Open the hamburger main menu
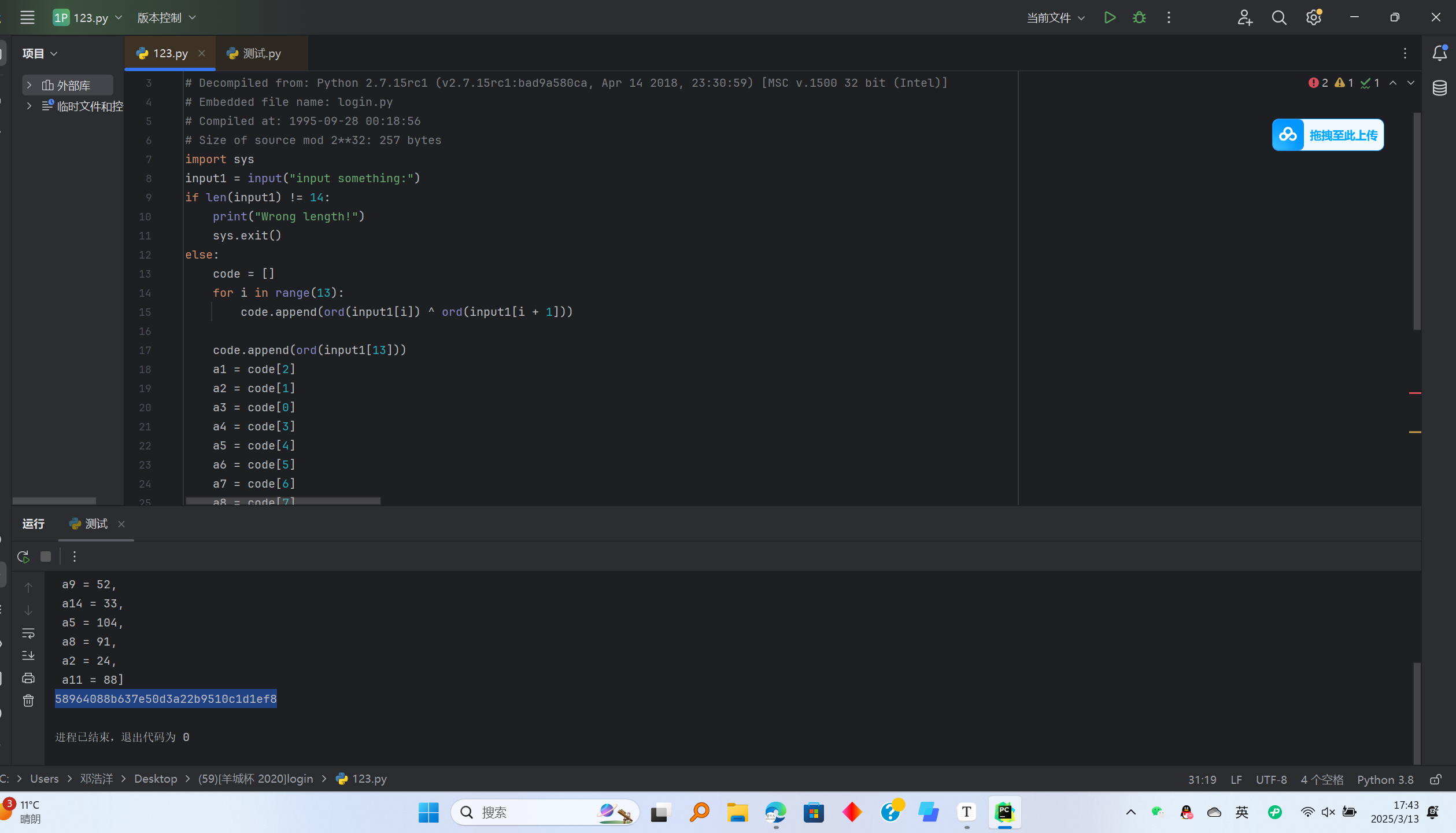 point(27,17)
